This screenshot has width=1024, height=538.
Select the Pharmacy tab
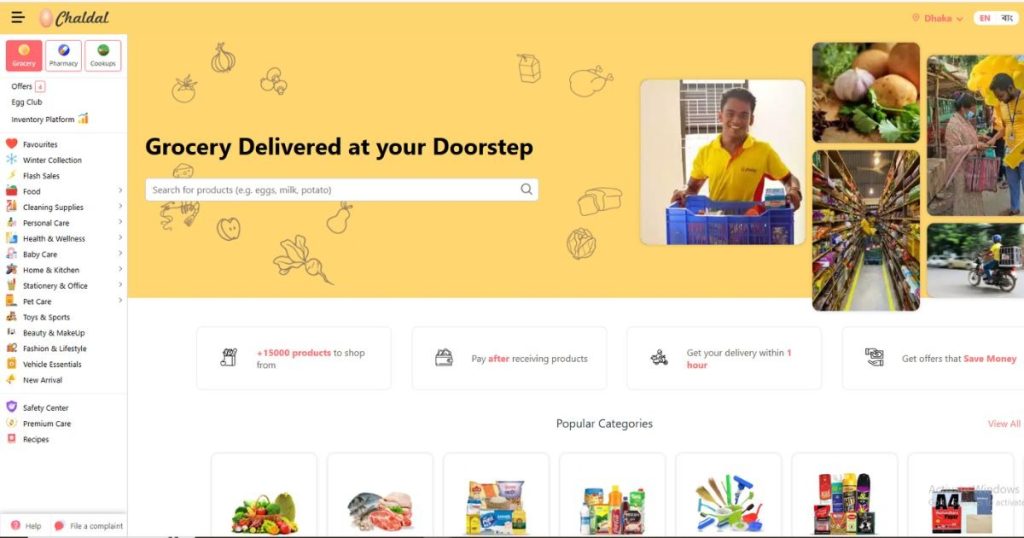tap(63, 55)
